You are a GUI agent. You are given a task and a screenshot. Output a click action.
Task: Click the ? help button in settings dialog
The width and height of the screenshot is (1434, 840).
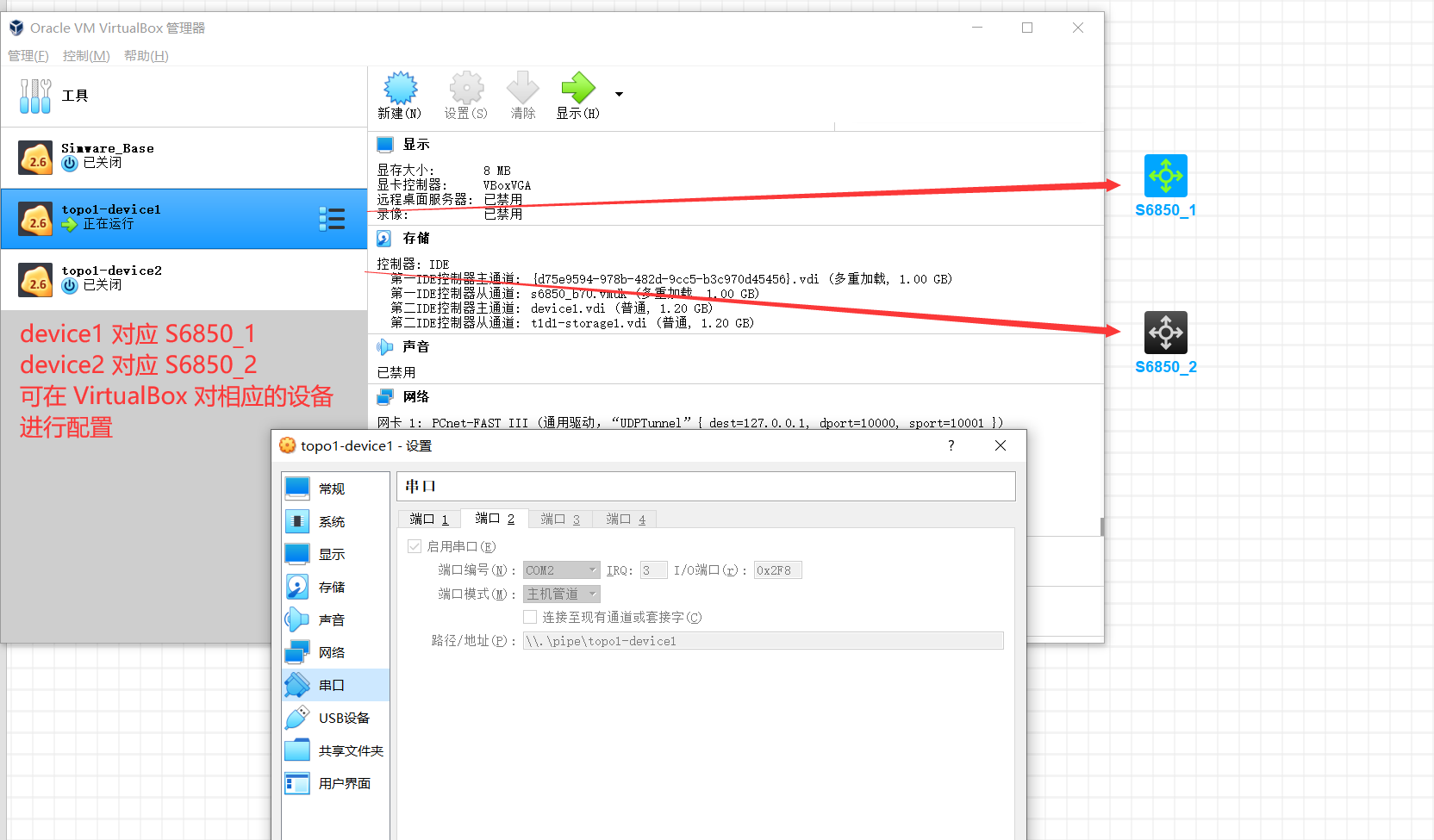pos(951,445)
